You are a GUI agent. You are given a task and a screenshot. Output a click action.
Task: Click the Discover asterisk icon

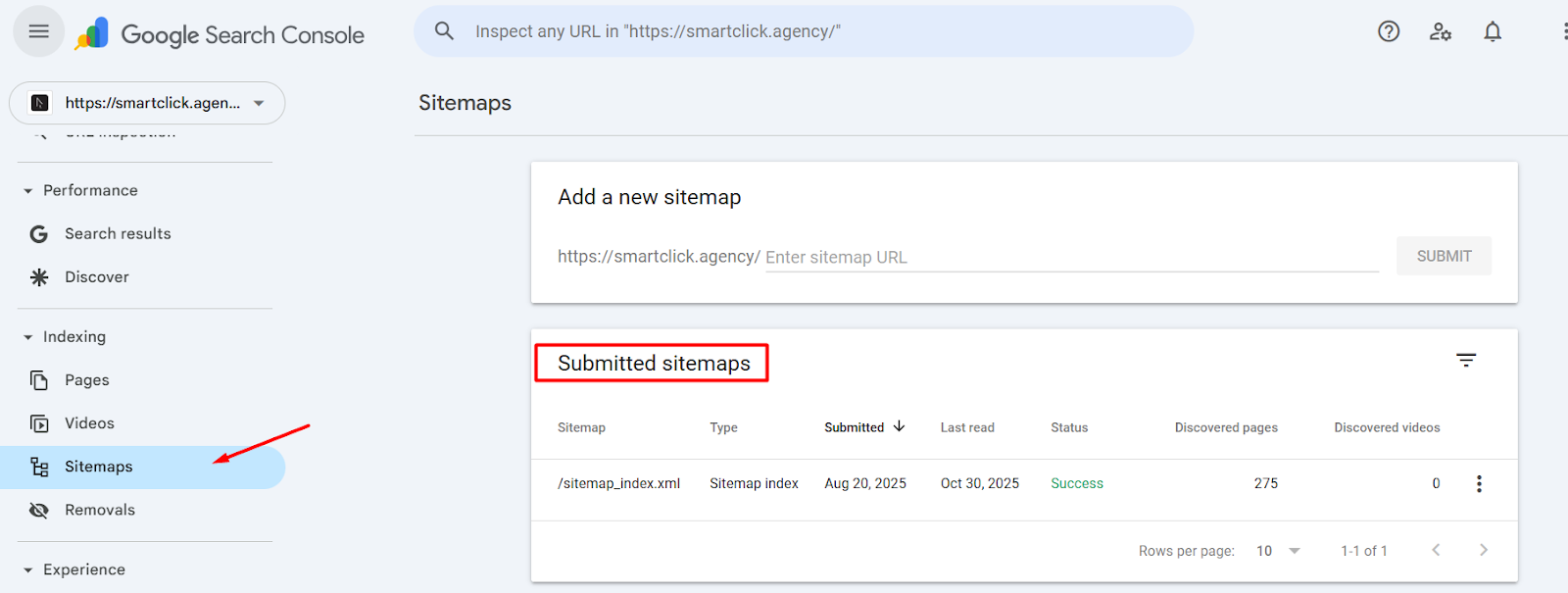pos(39,277)
